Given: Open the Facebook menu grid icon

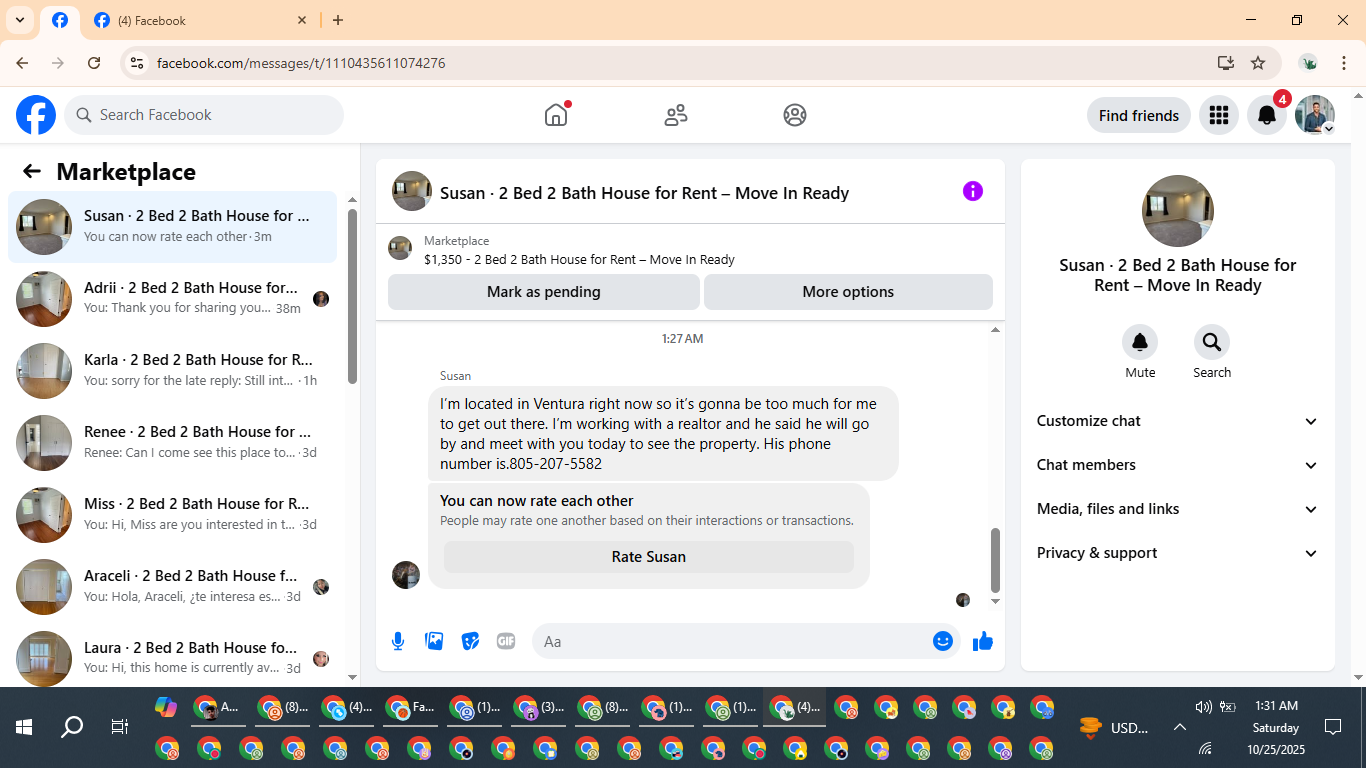Looking at the screenshot, I should (1218, 115).
